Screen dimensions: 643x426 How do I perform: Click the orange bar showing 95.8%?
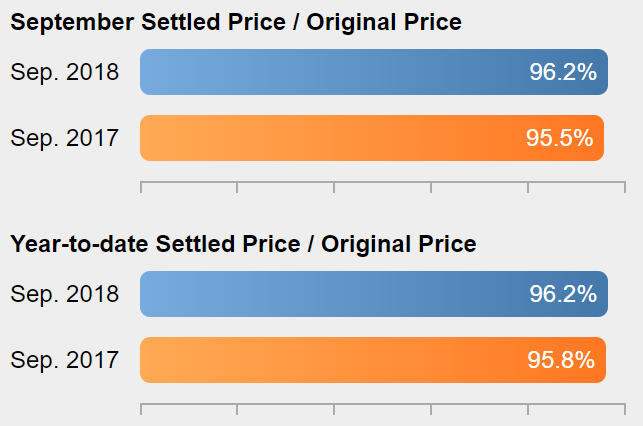coord(373,360)
